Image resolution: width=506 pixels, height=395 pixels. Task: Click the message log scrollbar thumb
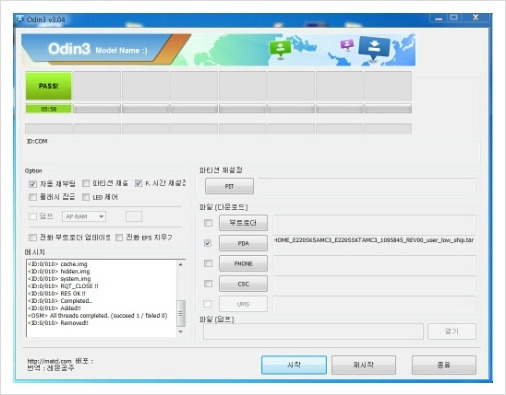pyautogui.click(x=181, y=313)
